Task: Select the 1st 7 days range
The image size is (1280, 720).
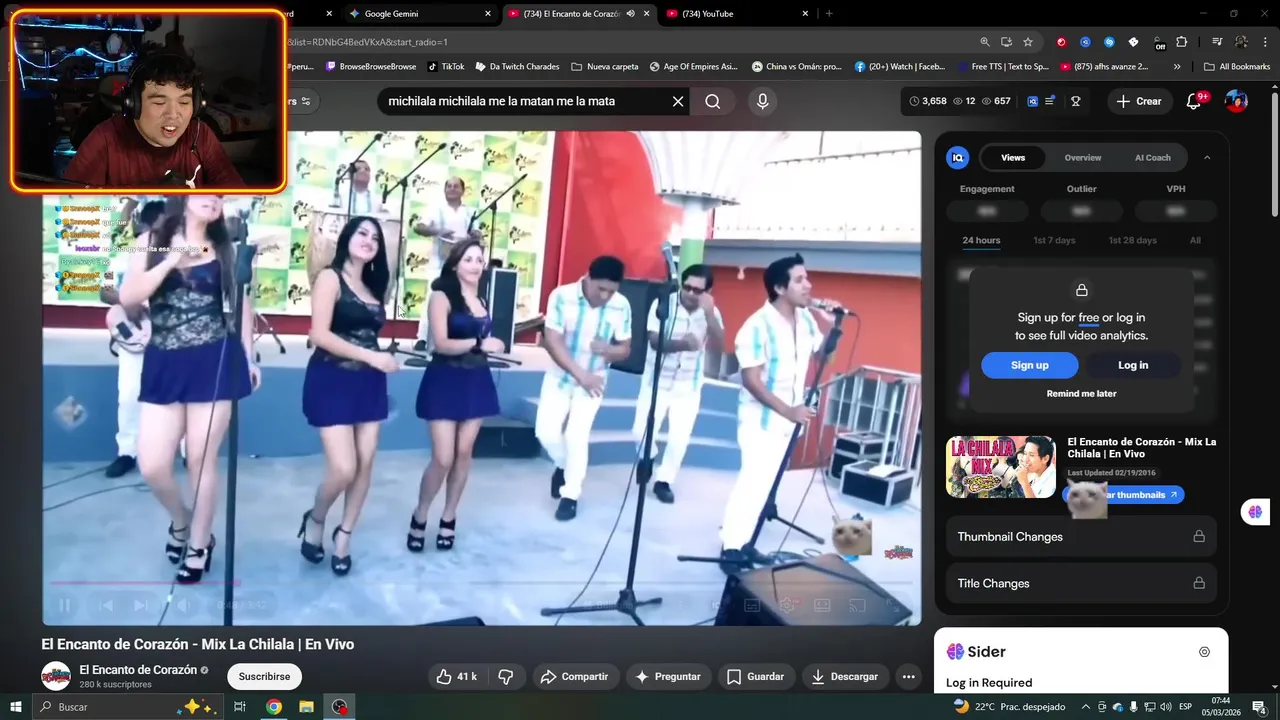Action: click(1054, 240)
